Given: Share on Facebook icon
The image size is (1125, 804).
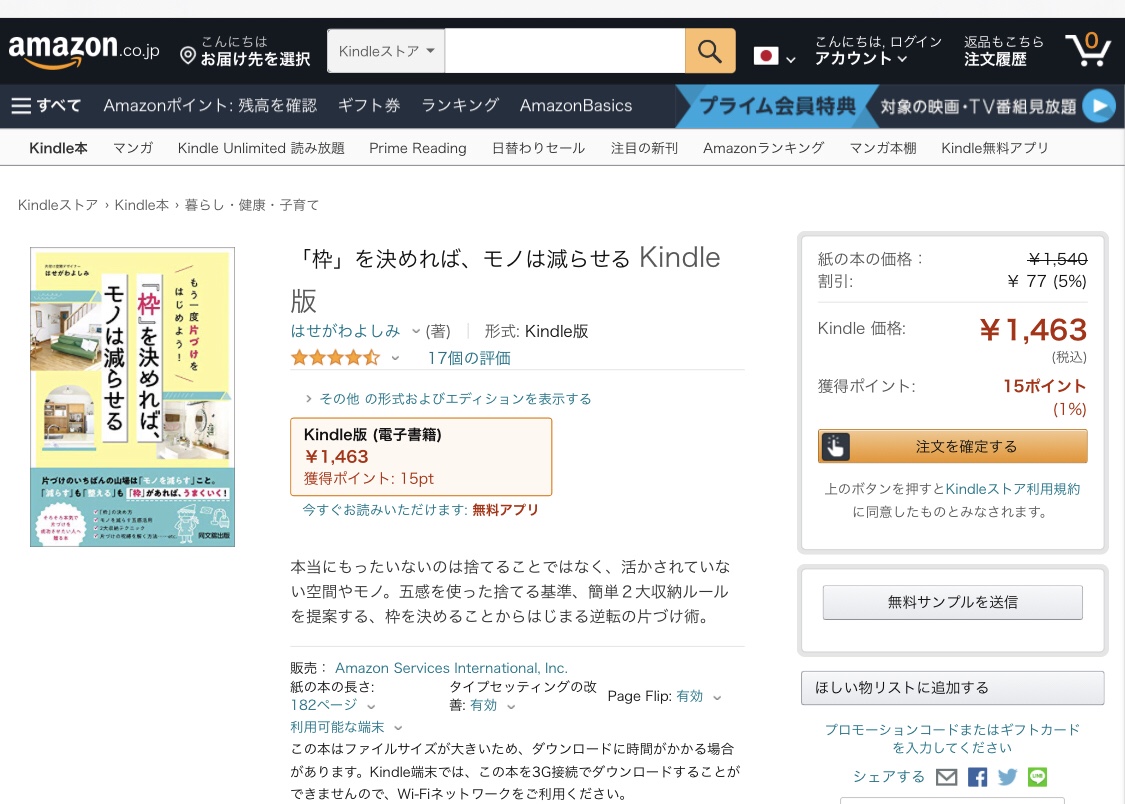Looking at the screenshot, I should pyautogui.click(x=977, y=777).
